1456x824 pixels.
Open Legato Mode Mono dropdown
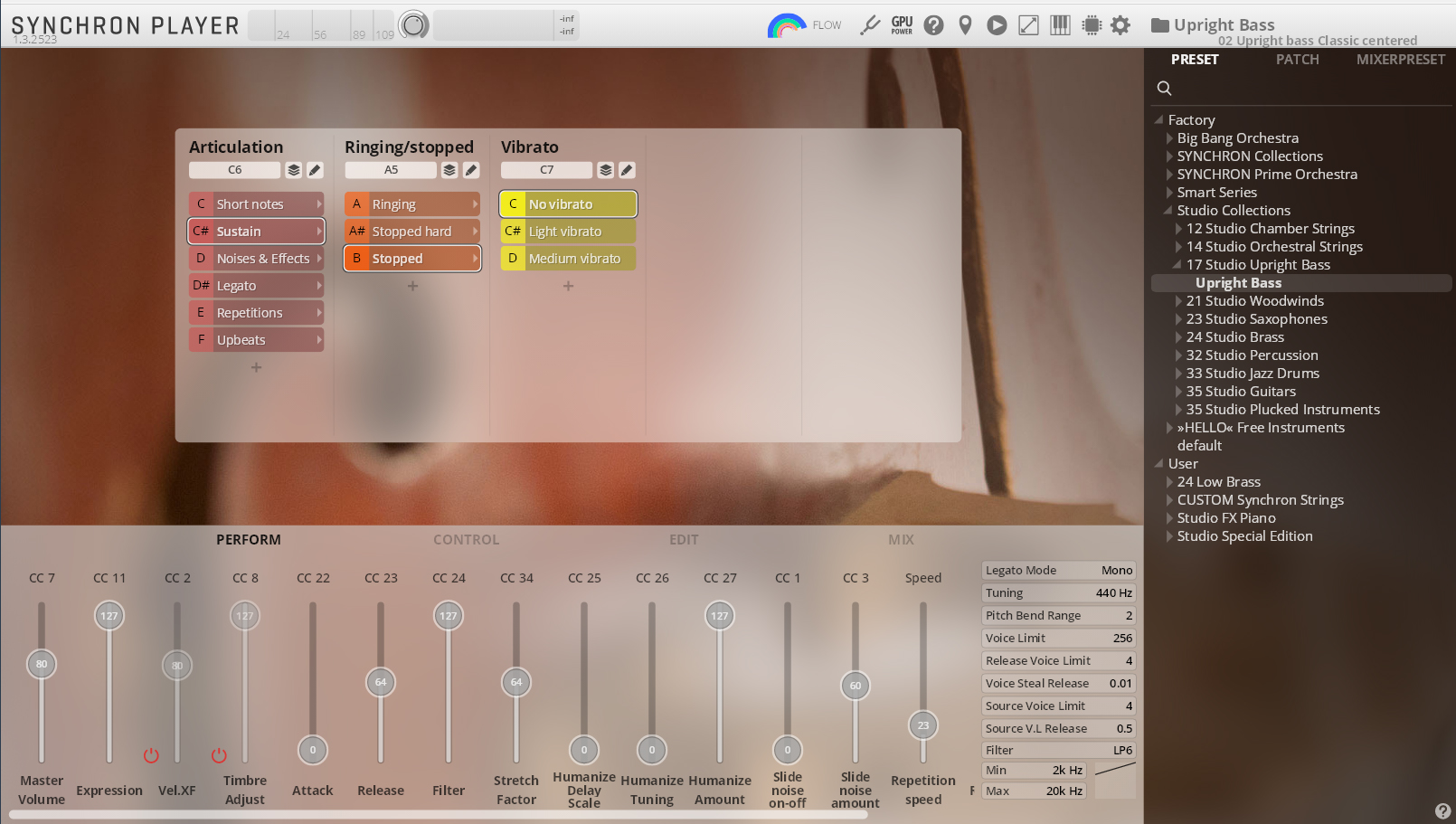pos(1058,571)
